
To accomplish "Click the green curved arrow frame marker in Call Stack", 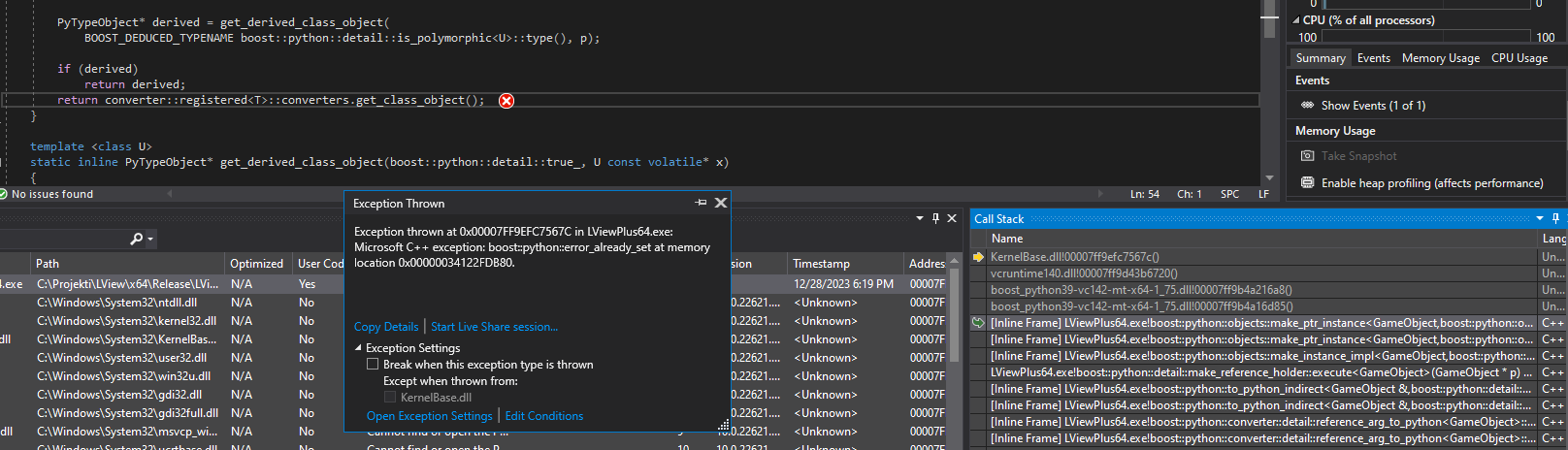I will [x=979, y=323].
